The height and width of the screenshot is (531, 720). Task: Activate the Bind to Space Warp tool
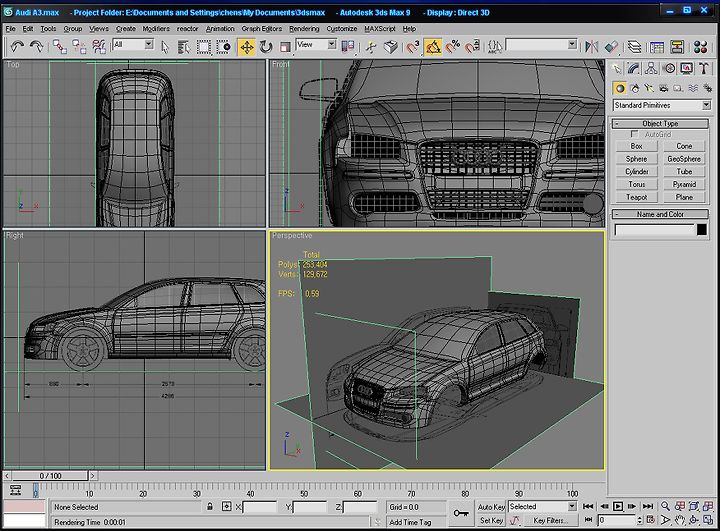click(x=99, y=46)
